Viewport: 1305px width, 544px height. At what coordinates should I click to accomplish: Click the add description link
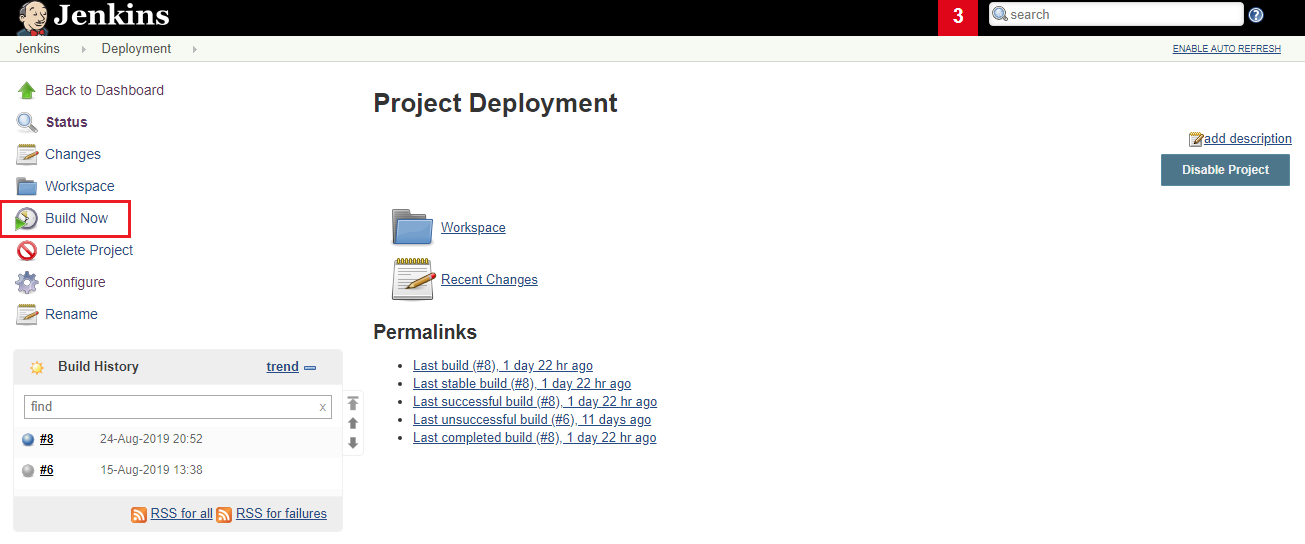1248,139
